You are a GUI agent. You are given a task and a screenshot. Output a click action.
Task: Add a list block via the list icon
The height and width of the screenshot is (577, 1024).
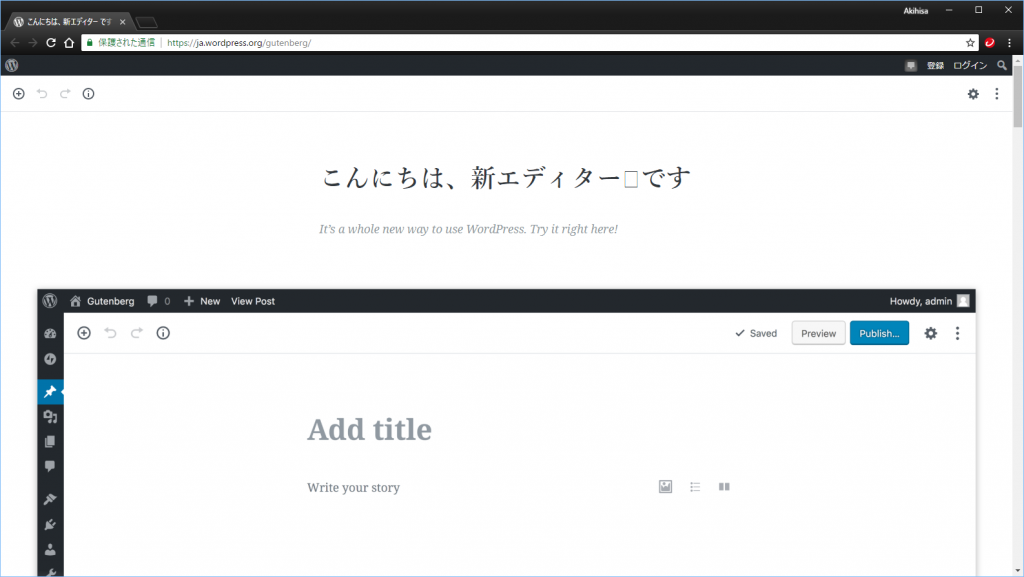695,487
